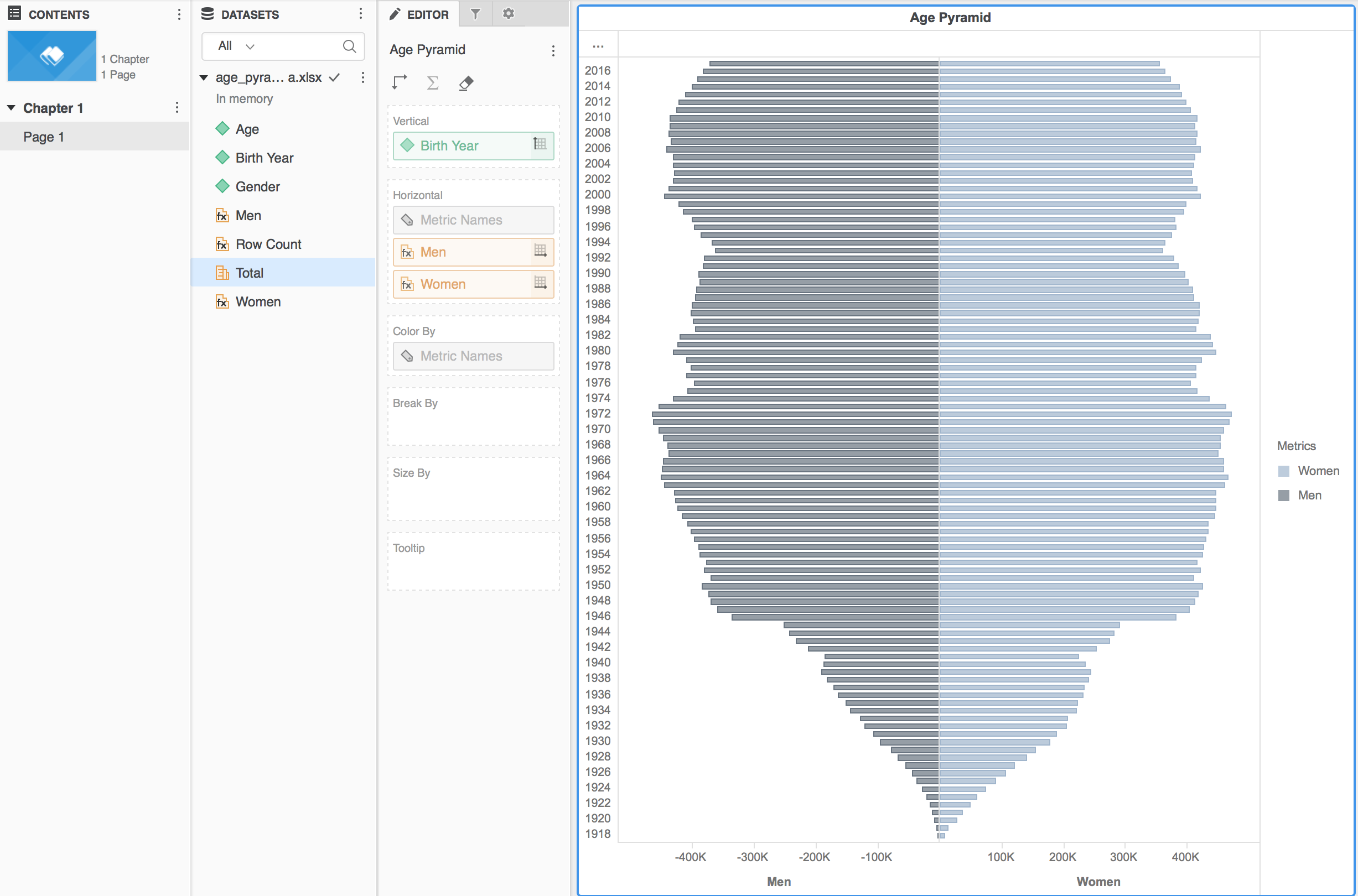Swap the chart axes using the arrow icon

pos(399,83)
